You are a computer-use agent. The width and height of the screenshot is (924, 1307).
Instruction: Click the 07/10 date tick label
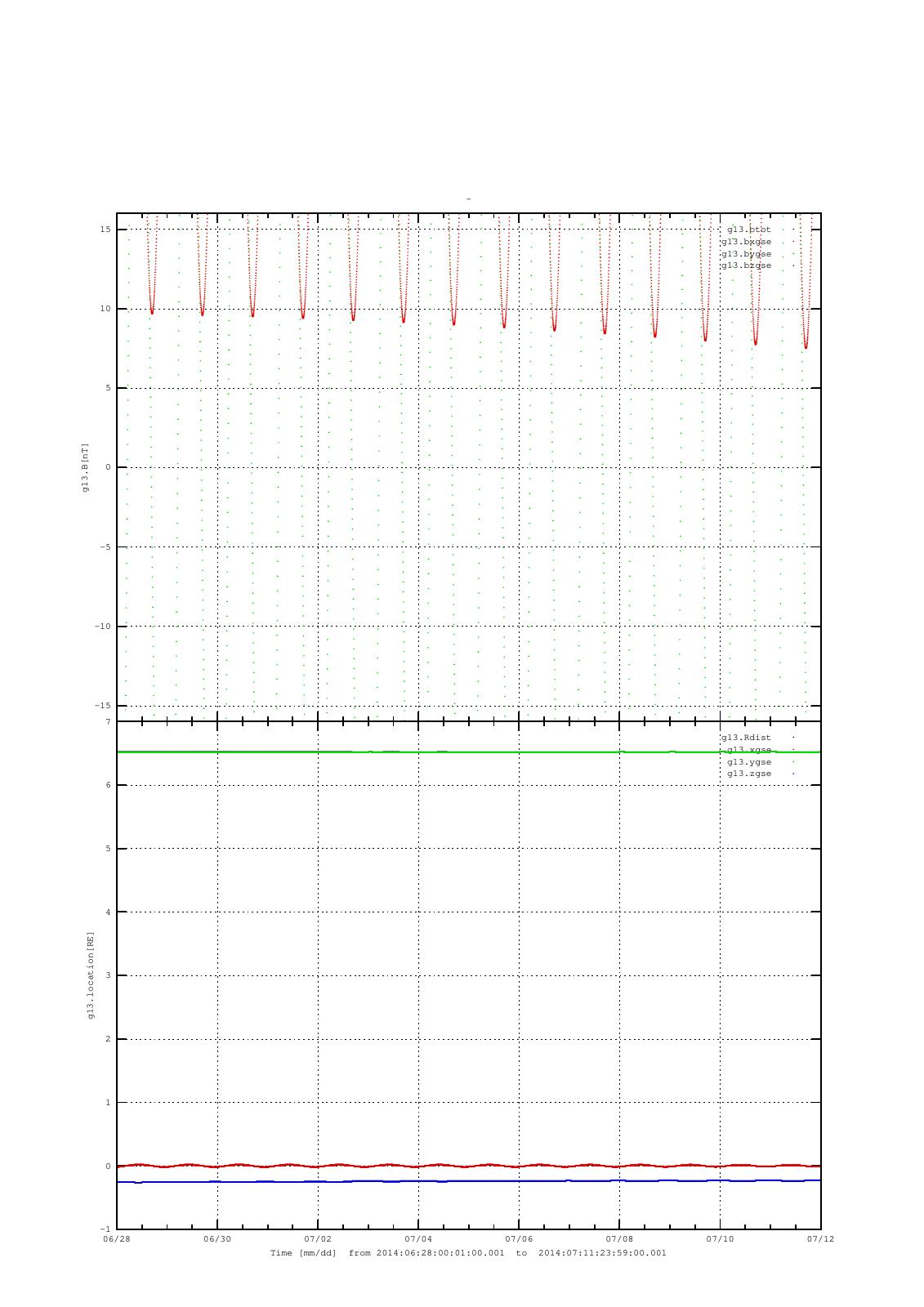(x=720, y=1239)
